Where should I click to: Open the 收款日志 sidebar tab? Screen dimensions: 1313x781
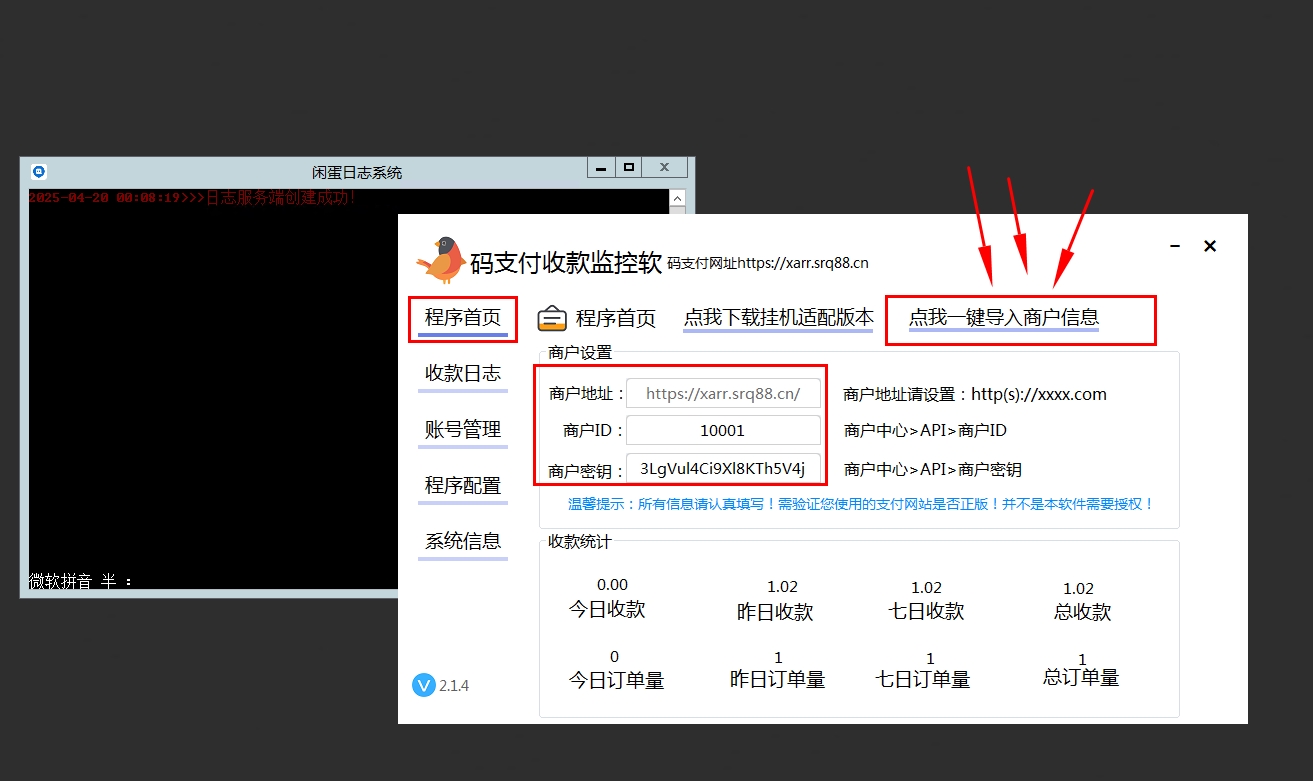pos(463,374)
